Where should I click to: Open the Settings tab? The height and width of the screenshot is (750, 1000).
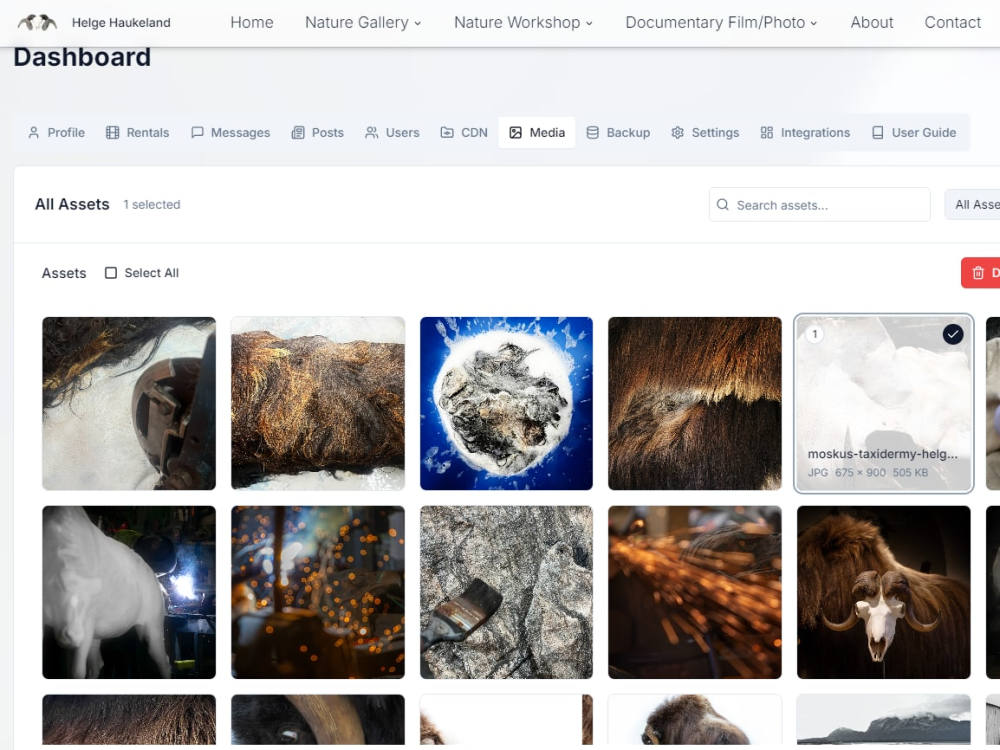click(705, 133)
